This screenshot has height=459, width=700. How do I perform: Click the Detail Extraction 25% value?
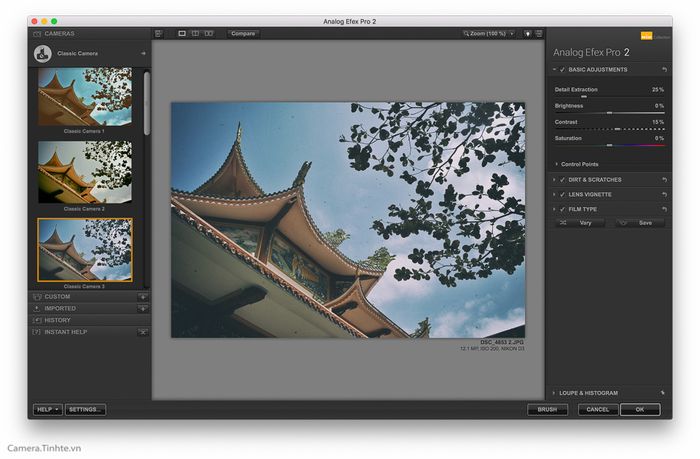[x=658, y=90]
